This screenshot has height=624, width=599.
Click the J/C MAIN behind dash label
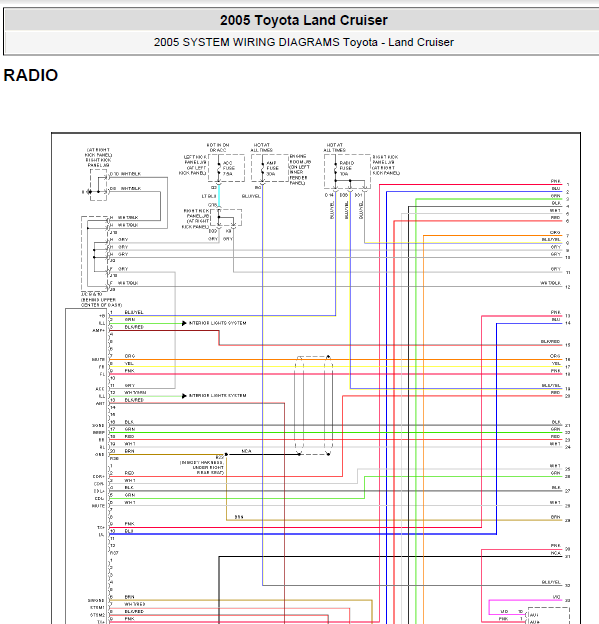tap(99, 300)
